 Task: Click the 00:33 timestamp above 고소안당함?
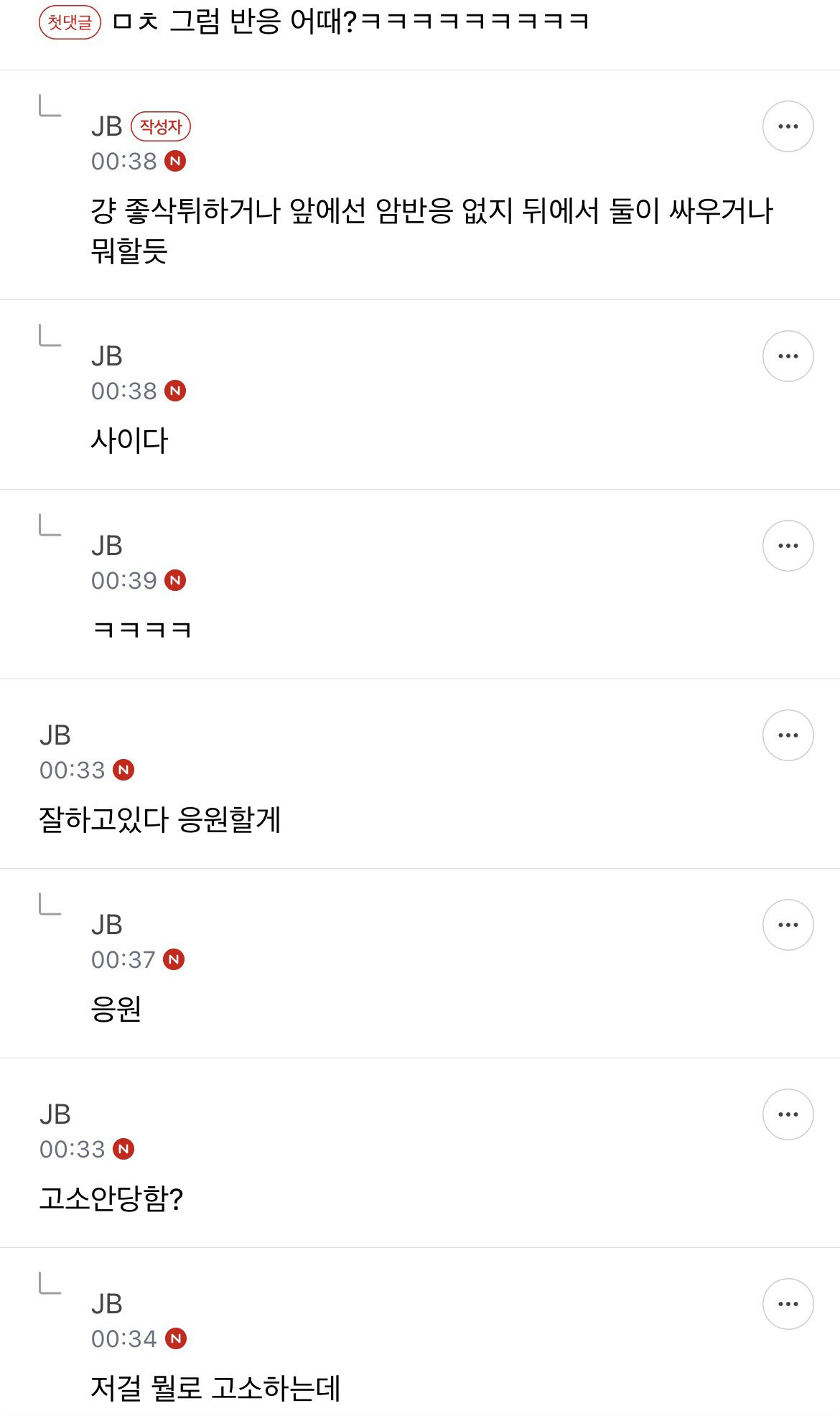(73, 1149)
